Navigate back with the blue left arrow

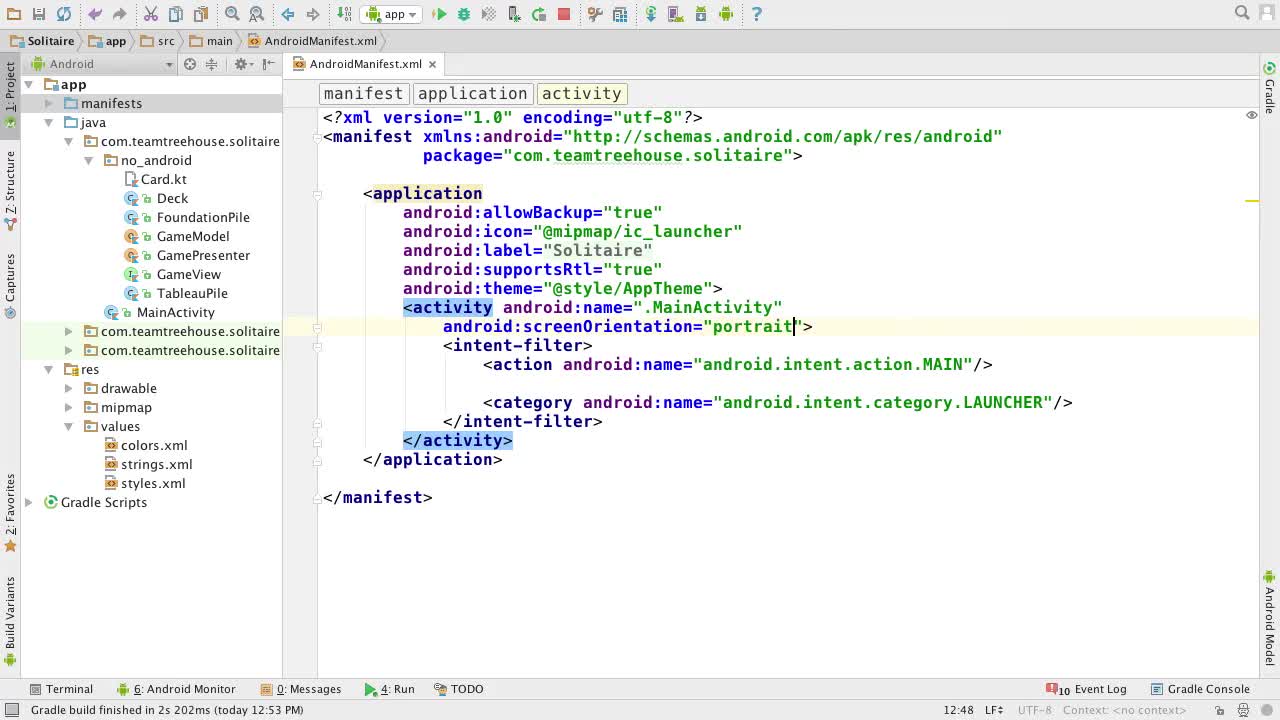point(288,14)
